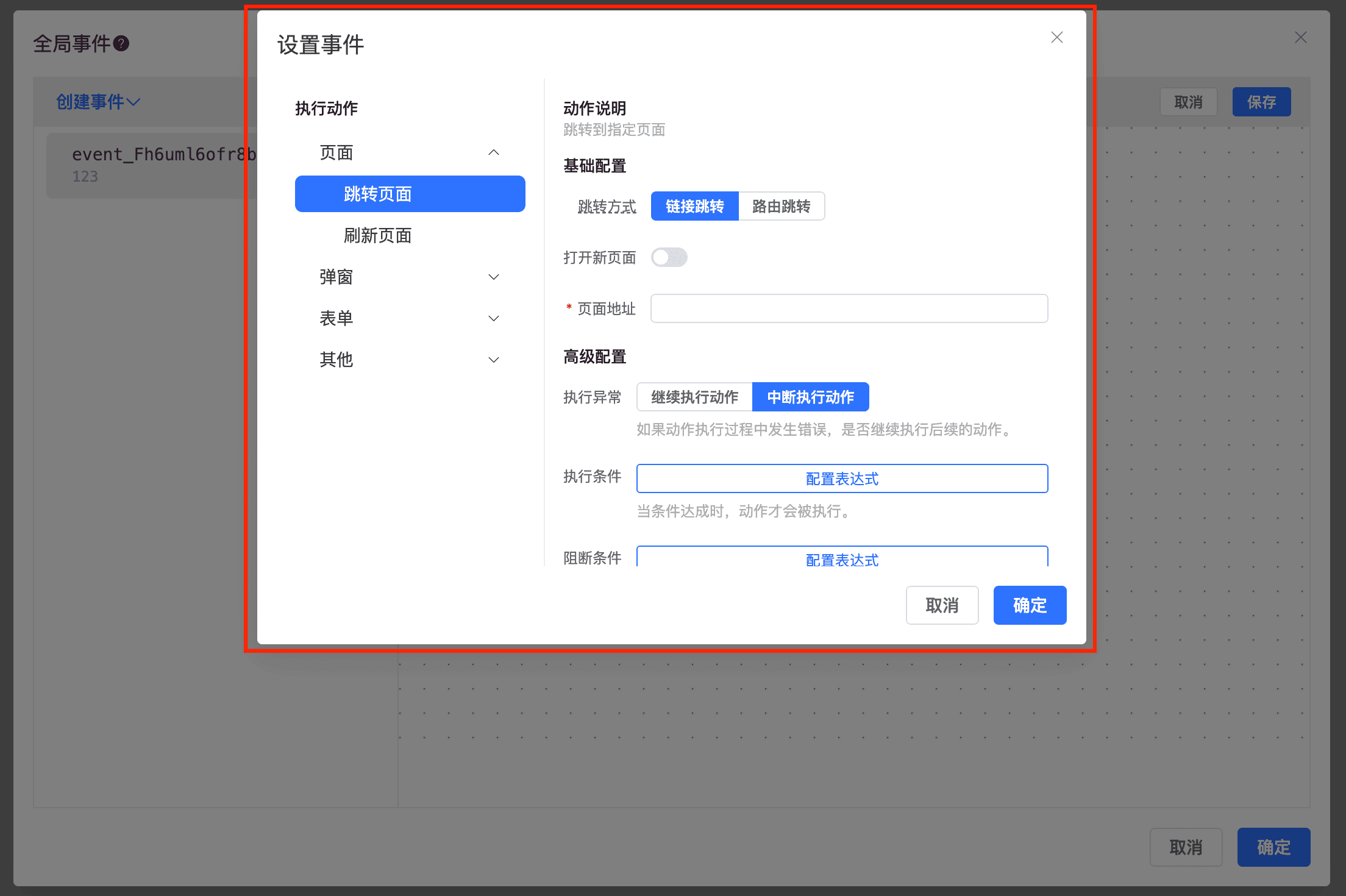1346x896 pixels.
Task: Select 继续执行动作 option
Action: click(x=694, y=397)
